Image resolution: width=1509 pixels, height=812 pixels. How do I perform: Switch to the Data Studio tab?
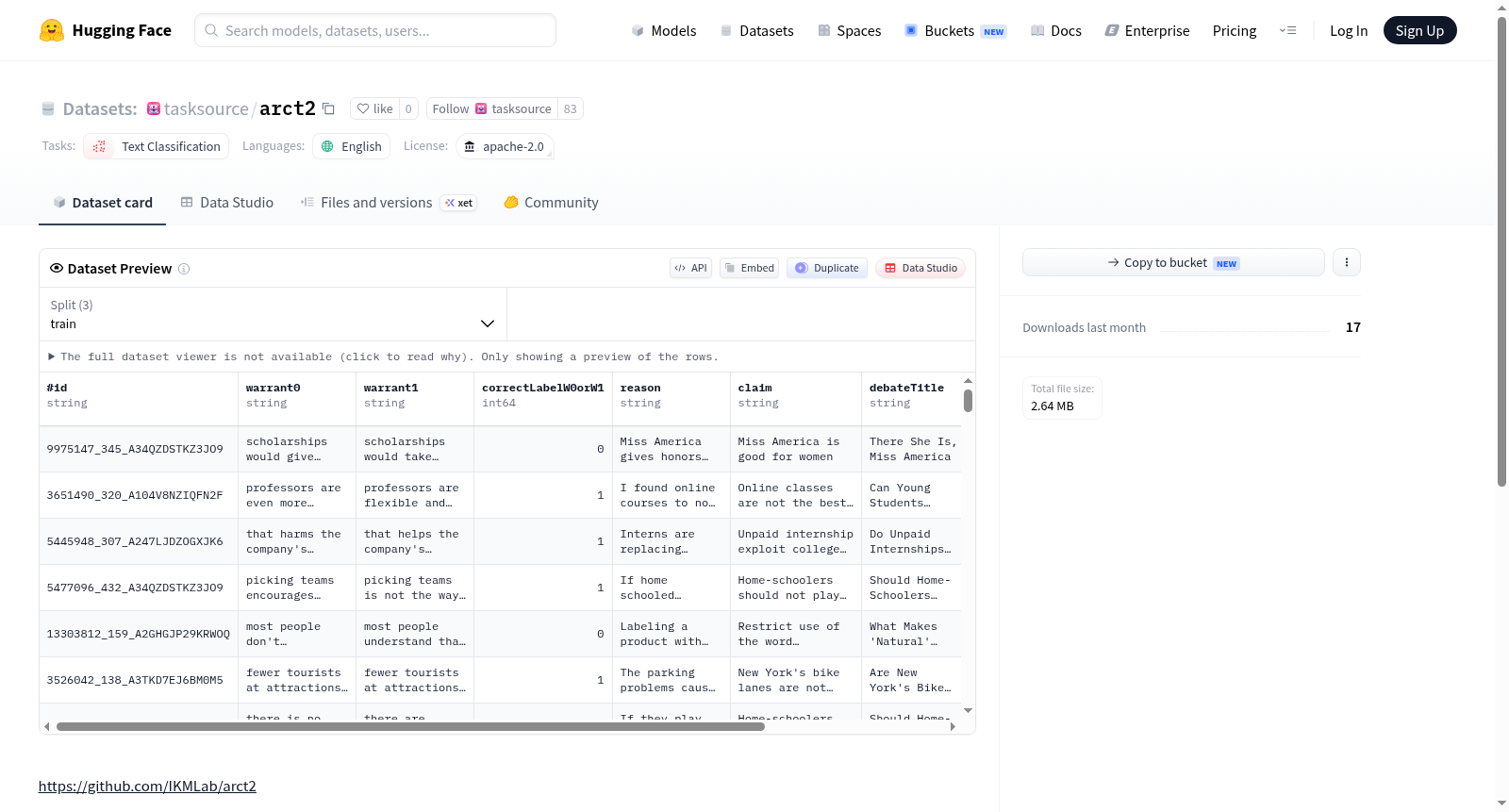pos(227,203)
